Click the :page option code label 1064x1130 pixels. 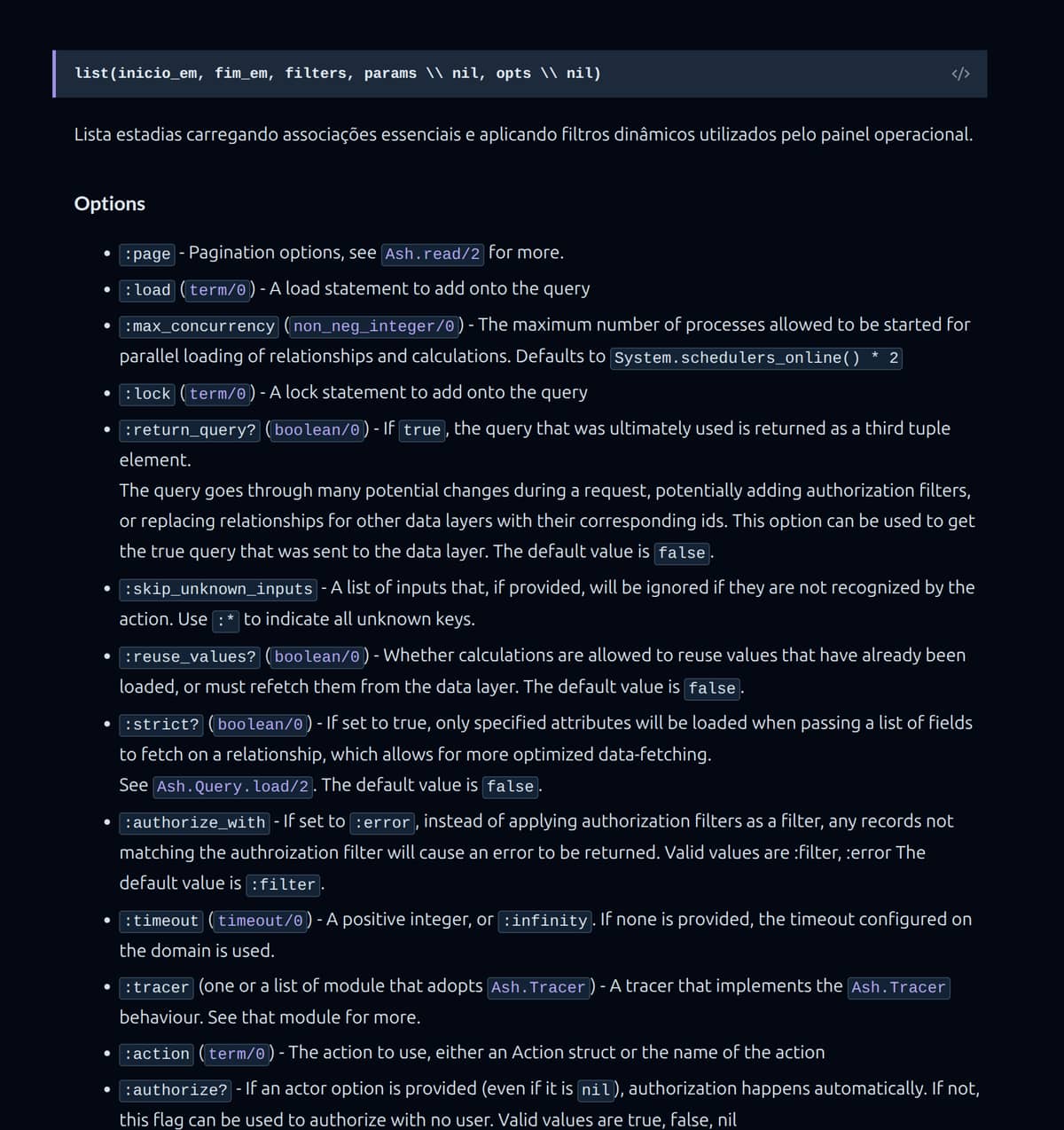pyautogui.click(x=147, y=254)
